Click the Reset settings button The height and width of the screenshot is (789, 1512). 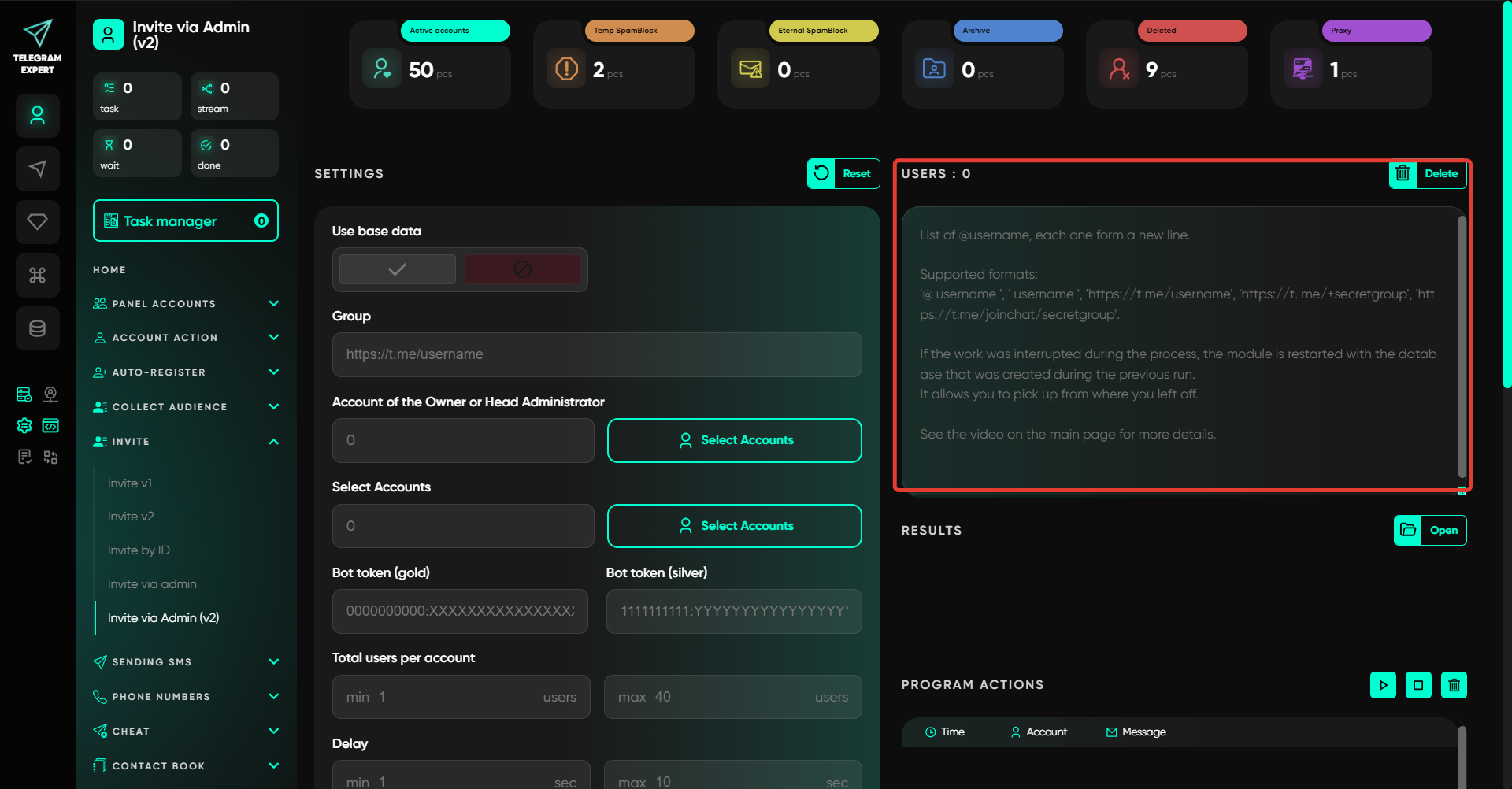pyautogui.click(x=843, y=174)
